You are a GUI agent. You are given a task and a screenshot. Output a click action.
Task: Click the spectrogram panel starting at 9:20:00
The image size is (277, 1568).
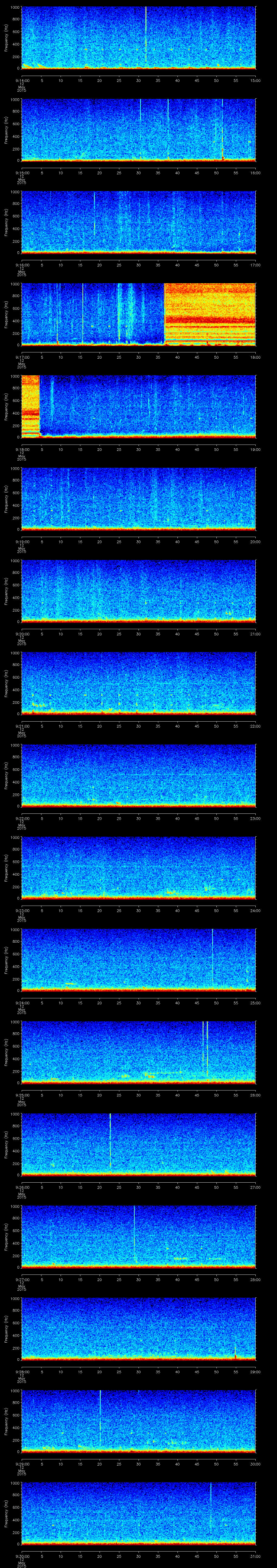138,591
